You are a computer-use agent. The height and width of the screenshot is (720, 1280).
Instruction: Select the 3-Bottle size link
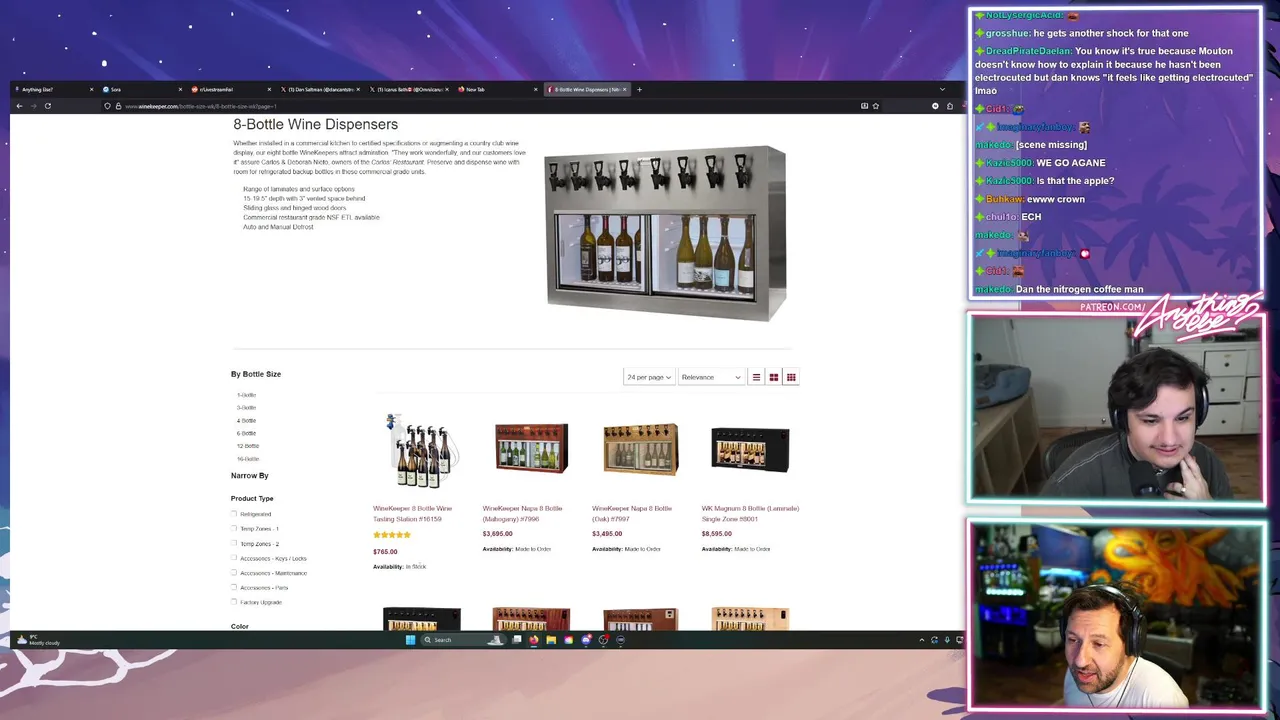[246, 408]
